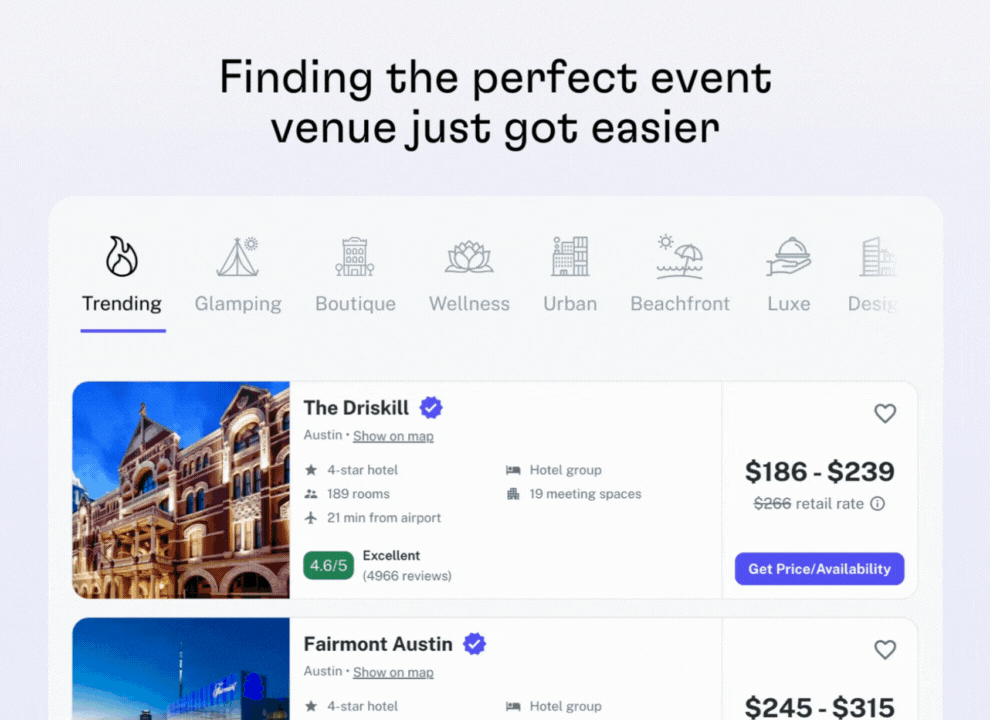Favorite Fairmont Austin with heart

885,650
